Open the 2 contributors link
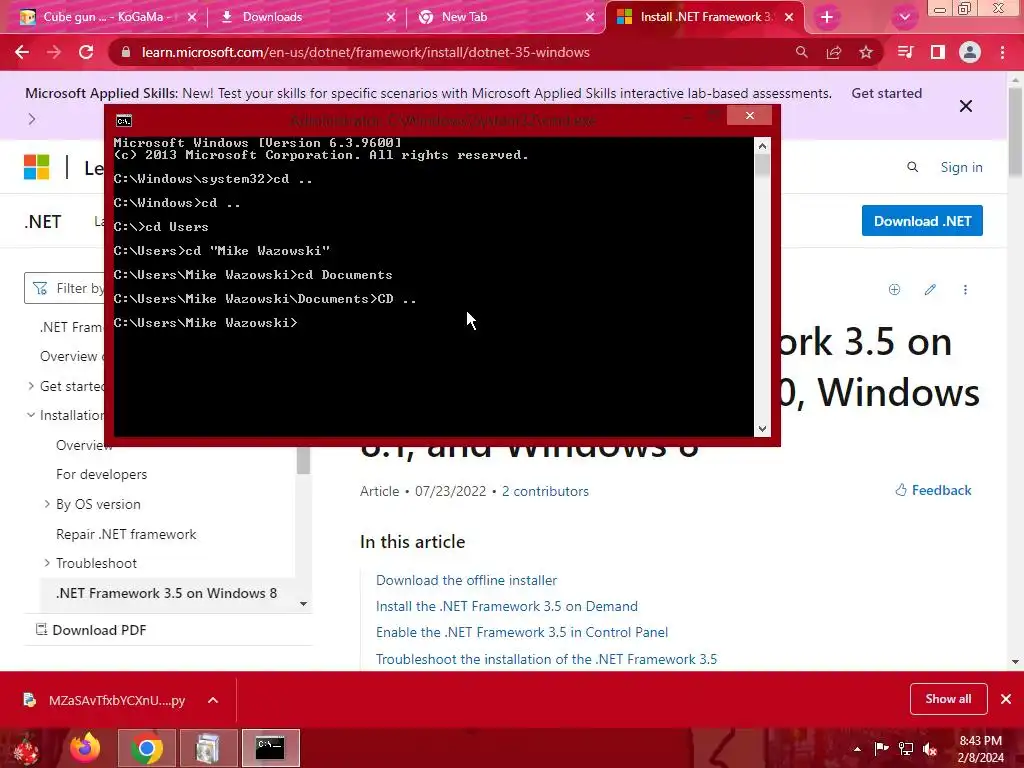Viewport: 1024px width, 768px height. coord(545,491)
